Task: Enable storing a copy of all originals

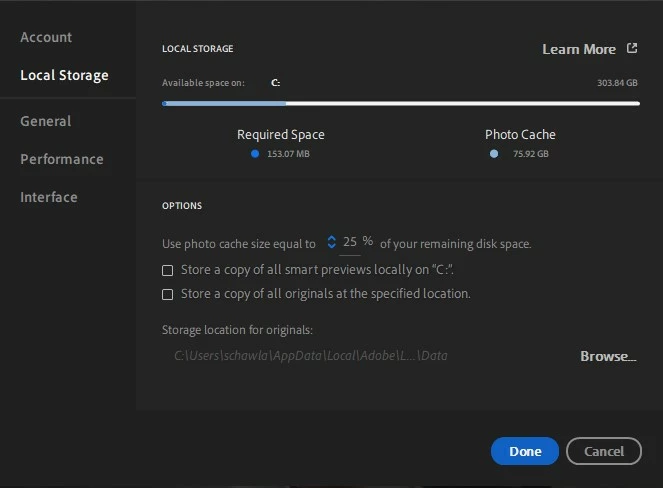Action: point(167,294)
